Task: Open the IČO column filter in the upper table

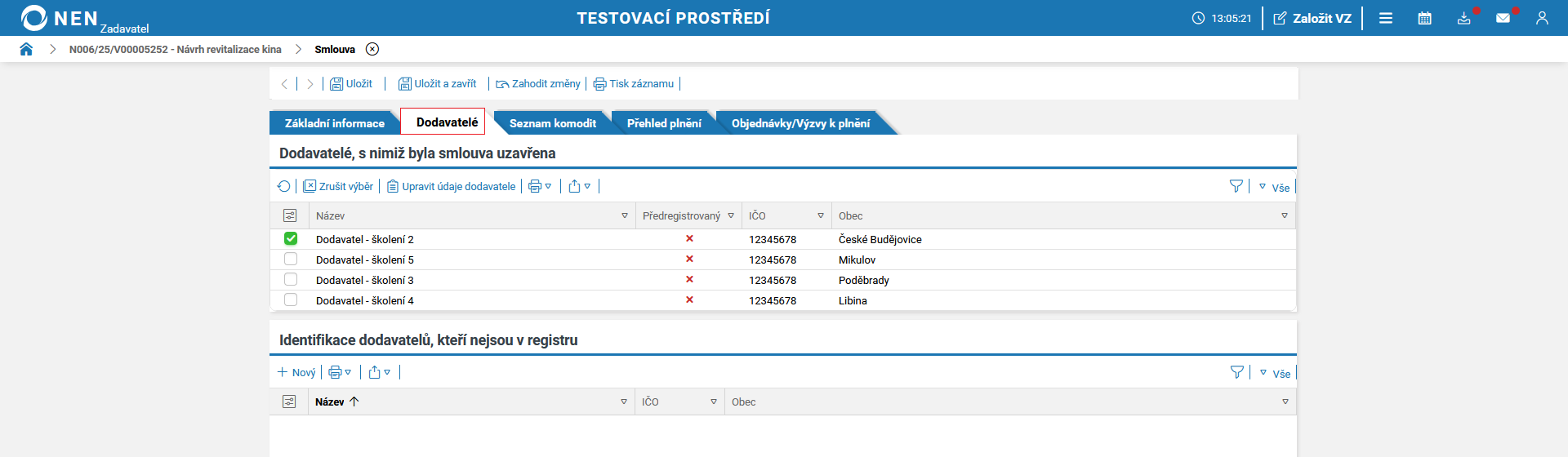Action: (x=821, y=215)
